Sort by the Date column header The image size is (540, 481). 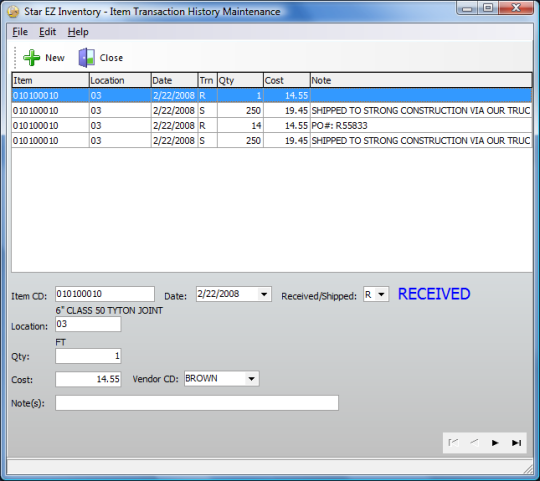pyautogui.click(x=174, y=80)
